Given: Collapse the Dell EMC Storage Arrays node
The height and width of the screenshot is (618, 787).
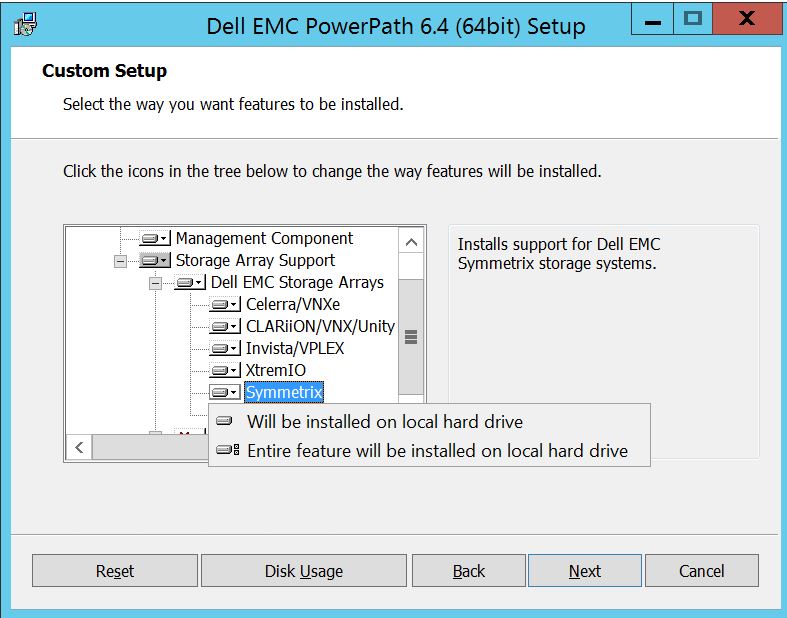Looking at the screenshot, I should [x=155, y=283].
